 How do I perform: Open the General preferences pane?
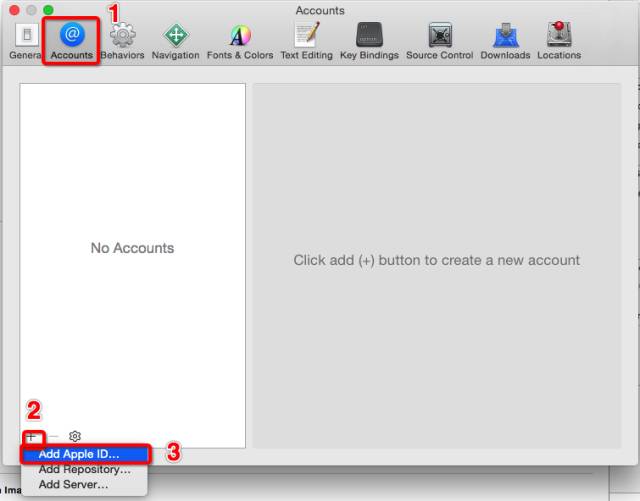(x=24, y=40)
